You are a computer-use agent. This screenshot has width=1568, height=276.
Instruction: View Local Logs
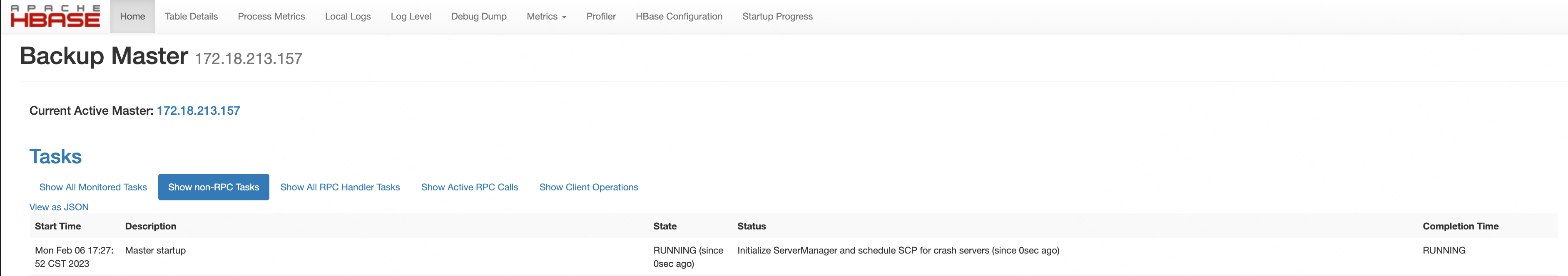click(348, 16)
